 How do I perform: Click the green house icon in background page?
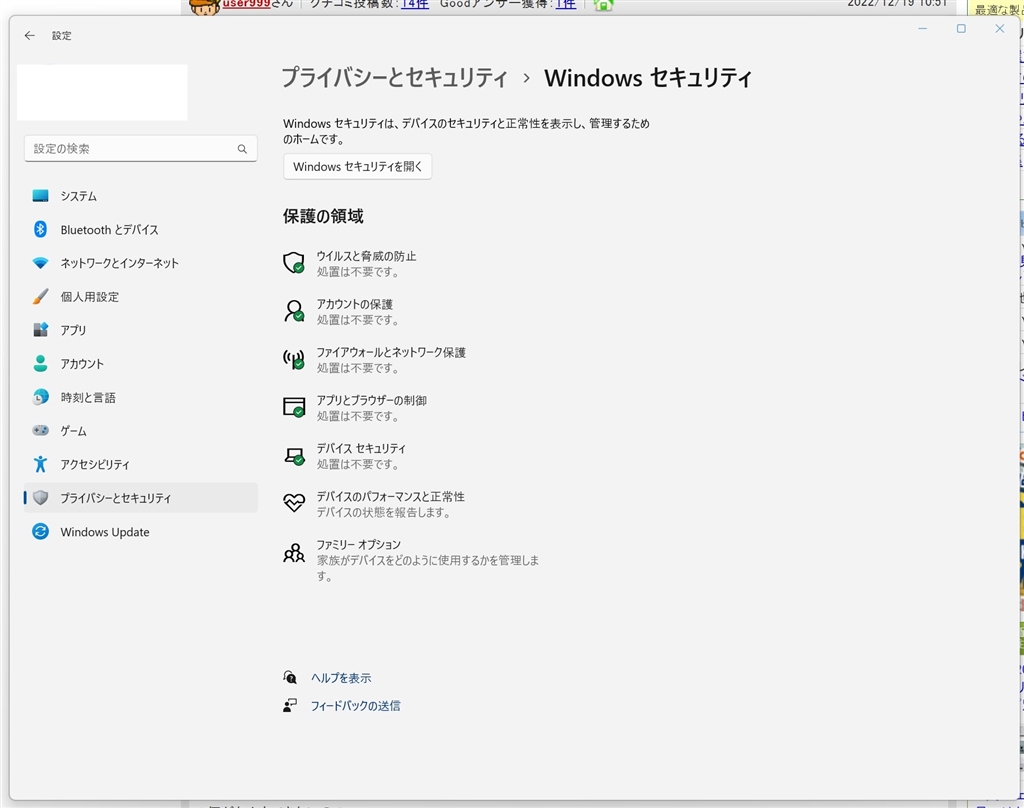[603, 5]
